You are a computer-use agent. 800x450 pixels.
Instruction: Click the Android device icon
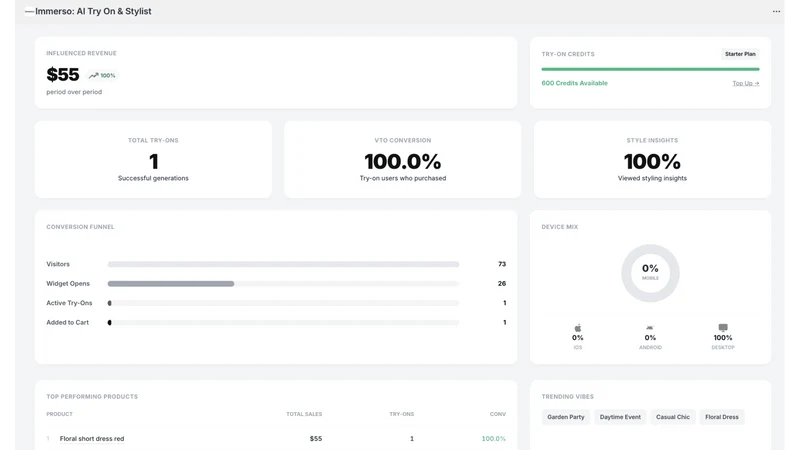click(x=650, y=328)
